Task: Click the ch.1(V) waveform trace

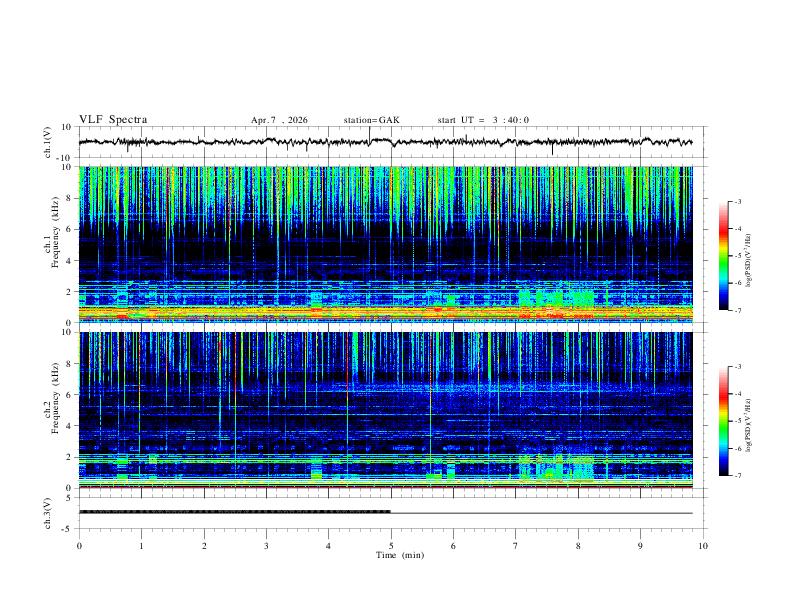Action: (385, 142)
